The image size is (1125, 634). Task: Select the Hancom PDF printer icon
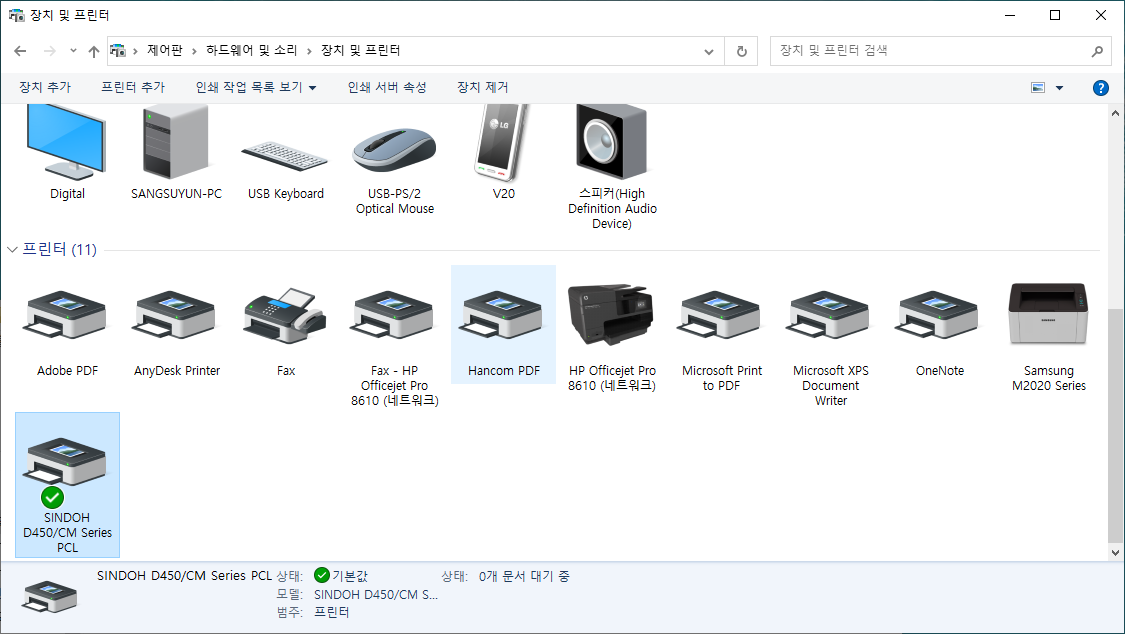[x=503, y=315]
